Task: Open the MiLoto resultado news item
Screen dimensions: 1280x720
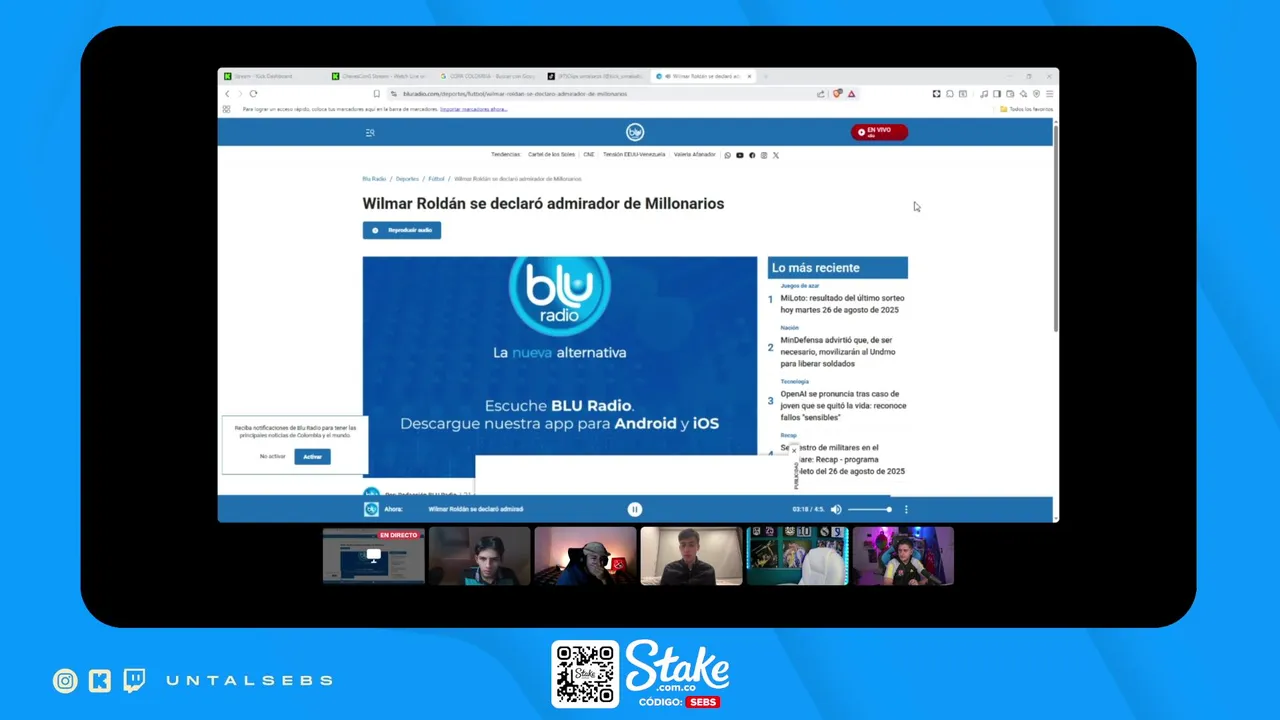Action: [840, 304]
